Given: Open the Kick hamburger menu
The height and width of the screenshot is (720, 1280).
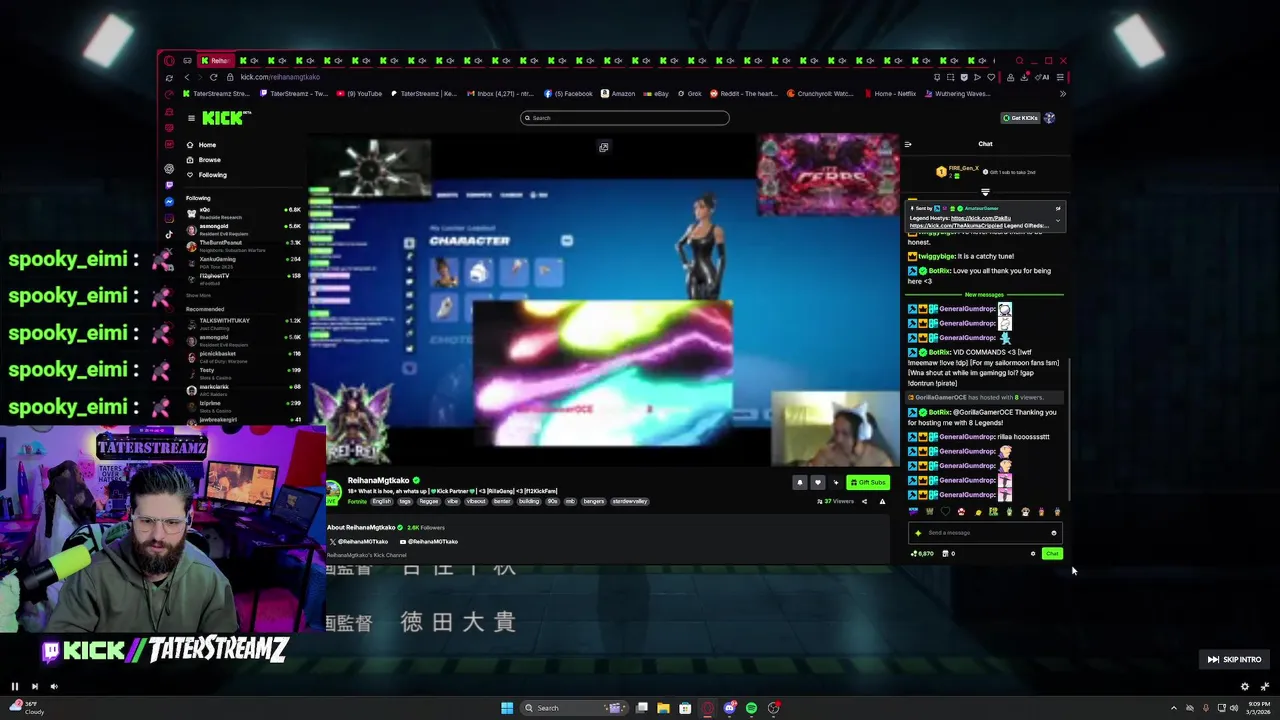Looking at the screenshot, I should [x=191, y=118].
